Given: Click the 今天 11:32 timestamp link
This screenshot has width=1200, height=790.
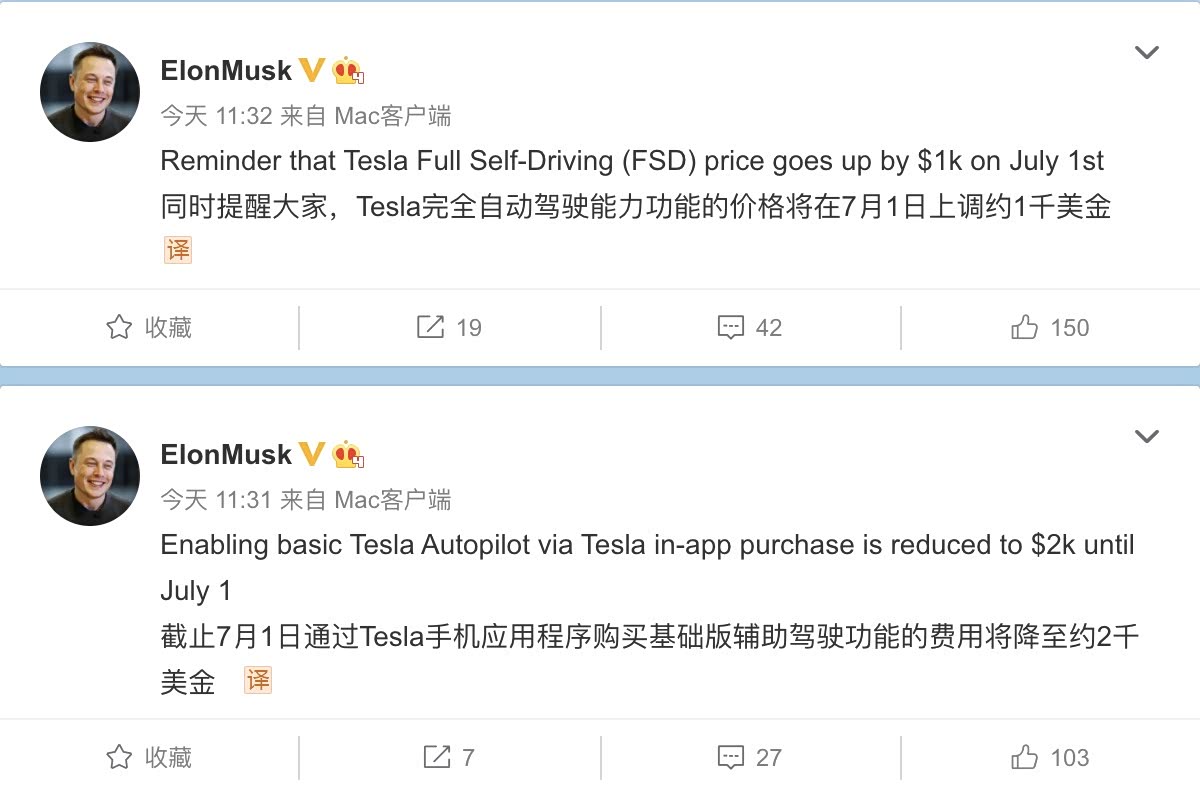Looking at the screenshot, I should point(216,116).
